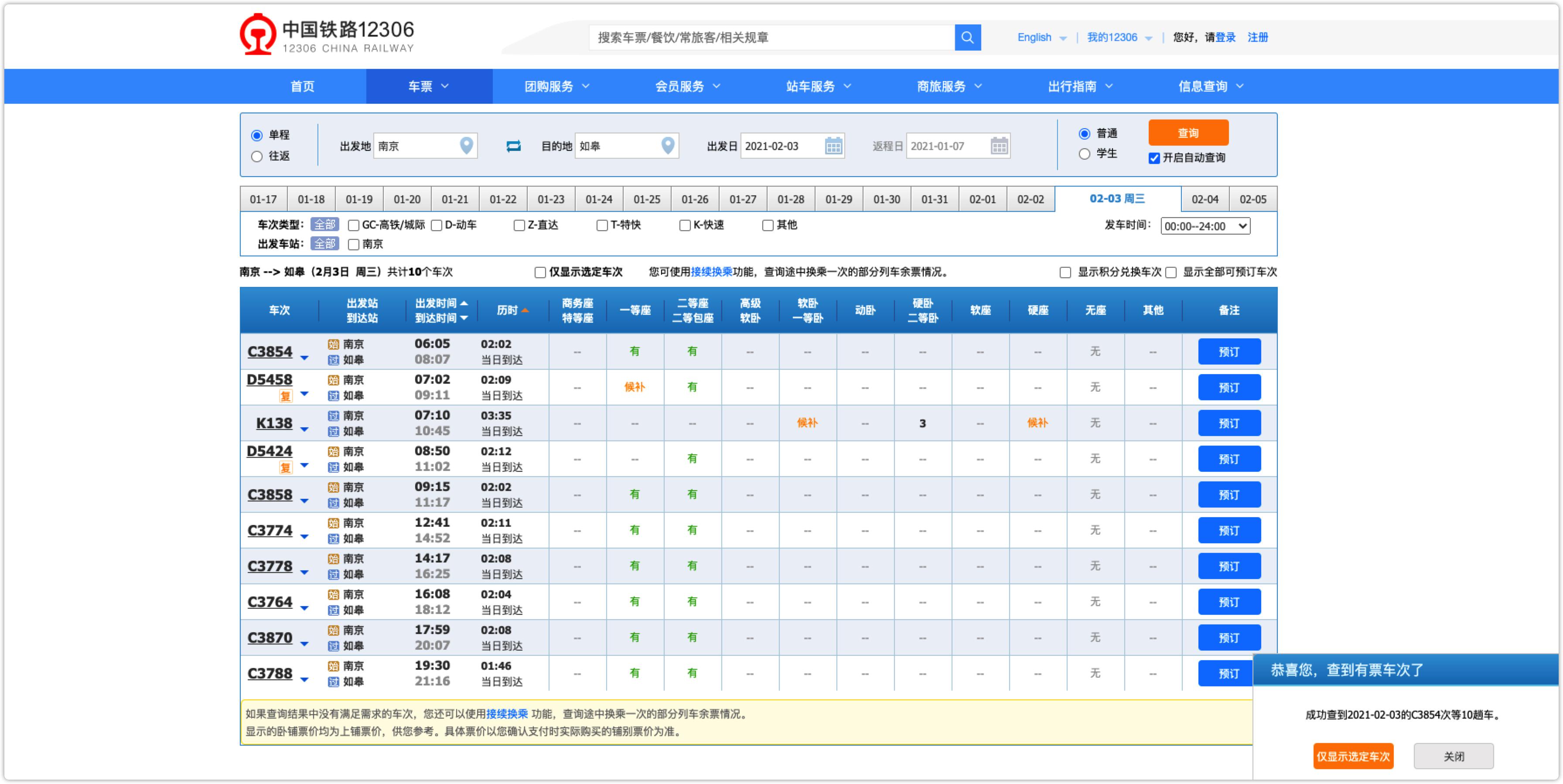This screenshot has height=784, width=1563.
Task: Click 预订 button for train K138
Action: (x=1229, y=423)
